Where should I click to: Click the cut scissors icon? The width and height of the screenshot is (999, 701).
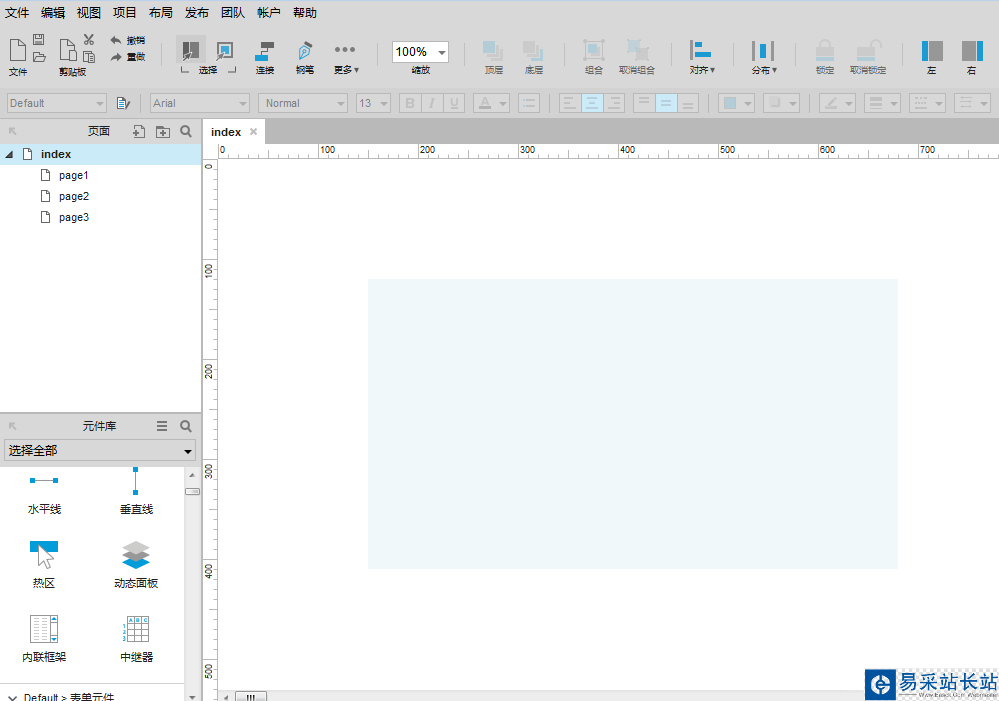pos(89,40)
